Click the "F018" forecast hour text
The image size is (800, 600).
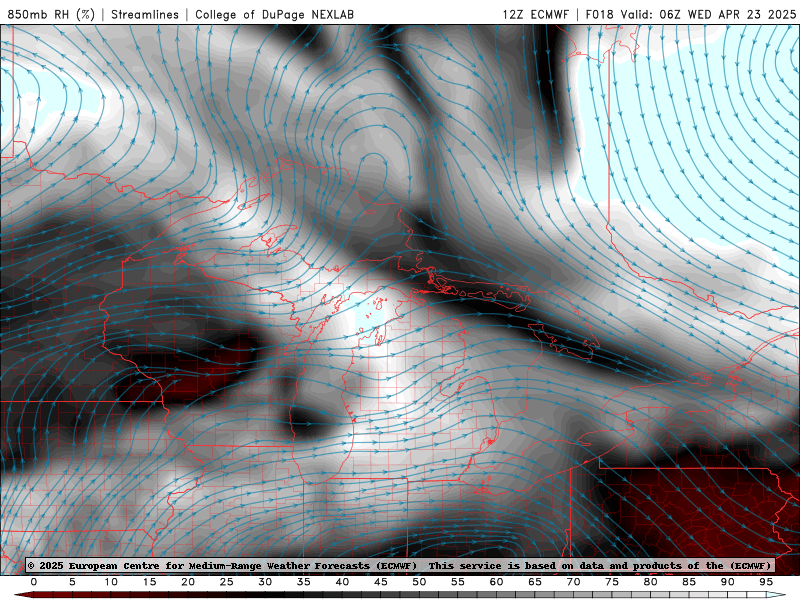(599, 14)
